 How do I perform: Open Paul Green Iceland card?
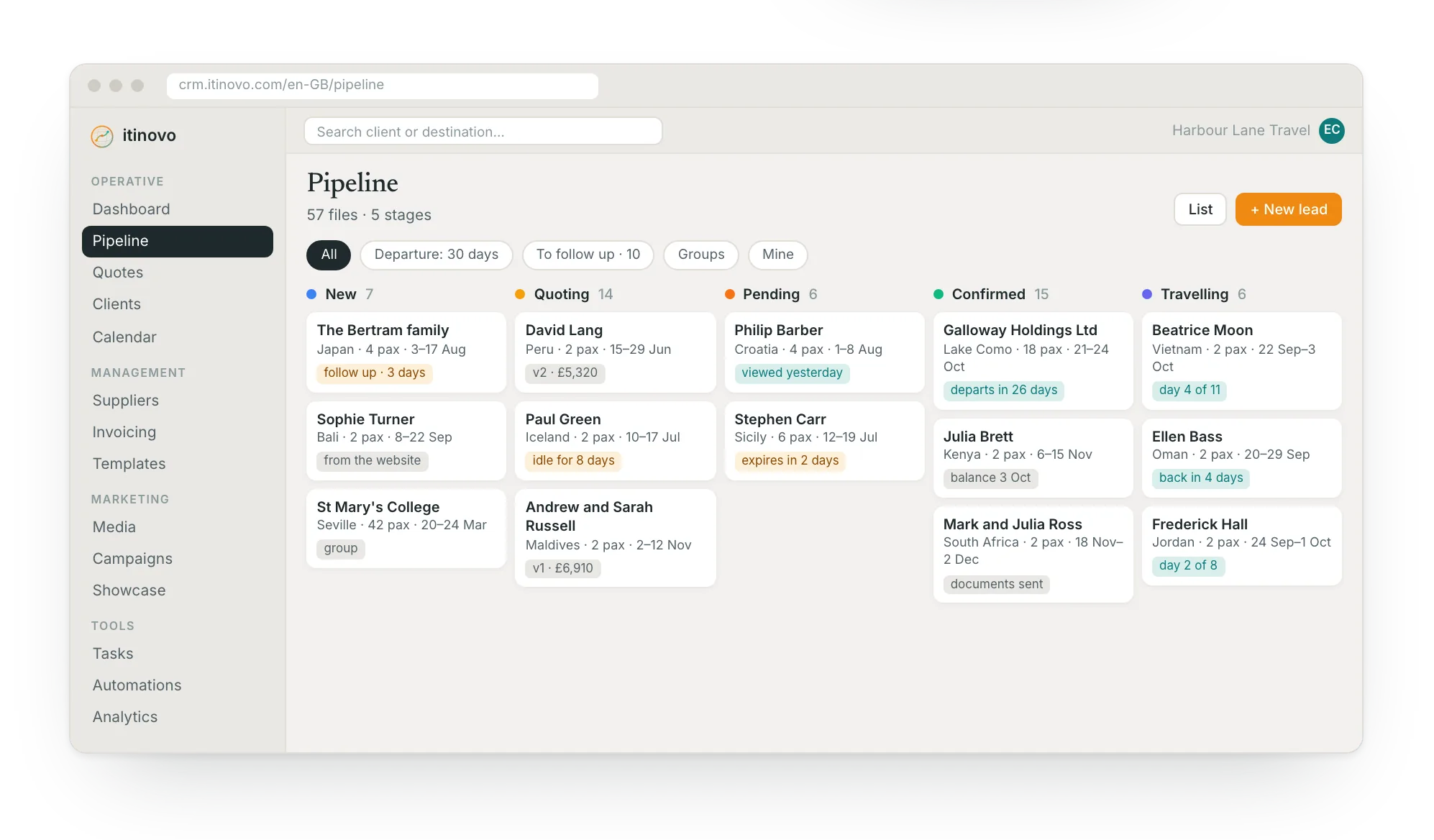click(x=615, y=440)
